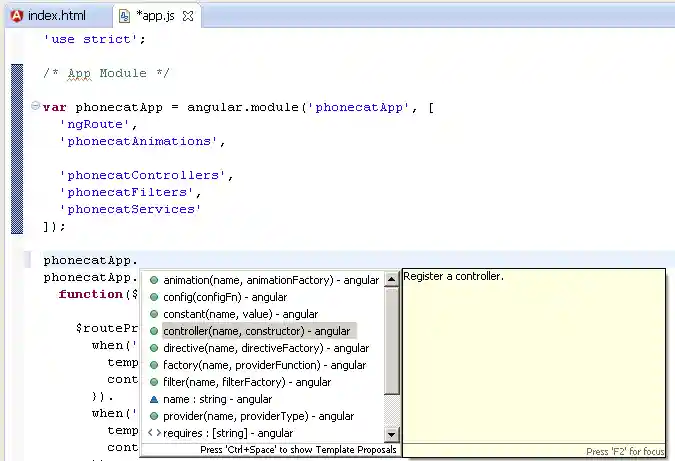675x461 pixels.
Task: Choose config(configFn) proposal
Action: [x=225, y=297]
